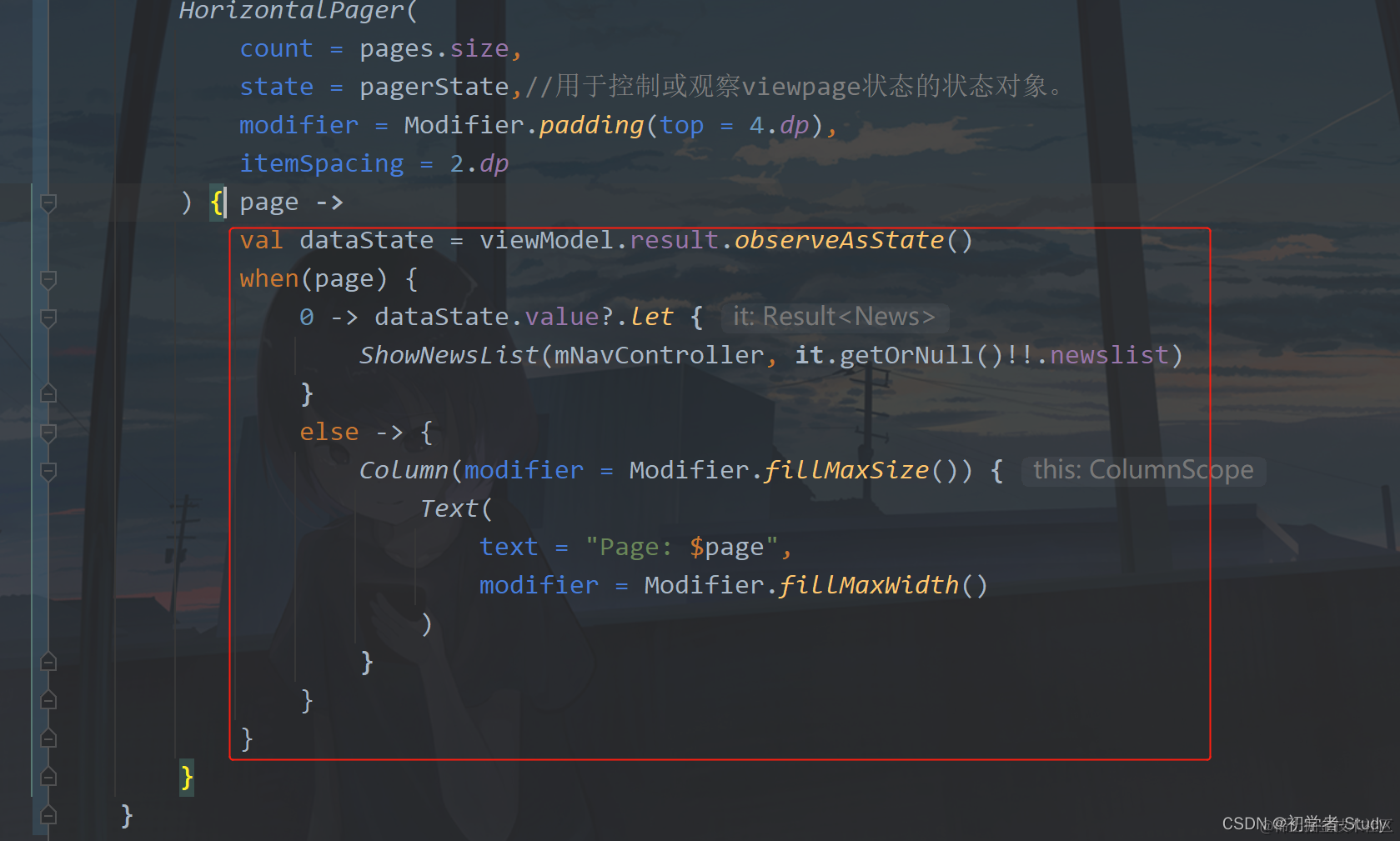1400x841 pixels.
Task: Click the 'observeAsState' function call
Action: [839, 240]
